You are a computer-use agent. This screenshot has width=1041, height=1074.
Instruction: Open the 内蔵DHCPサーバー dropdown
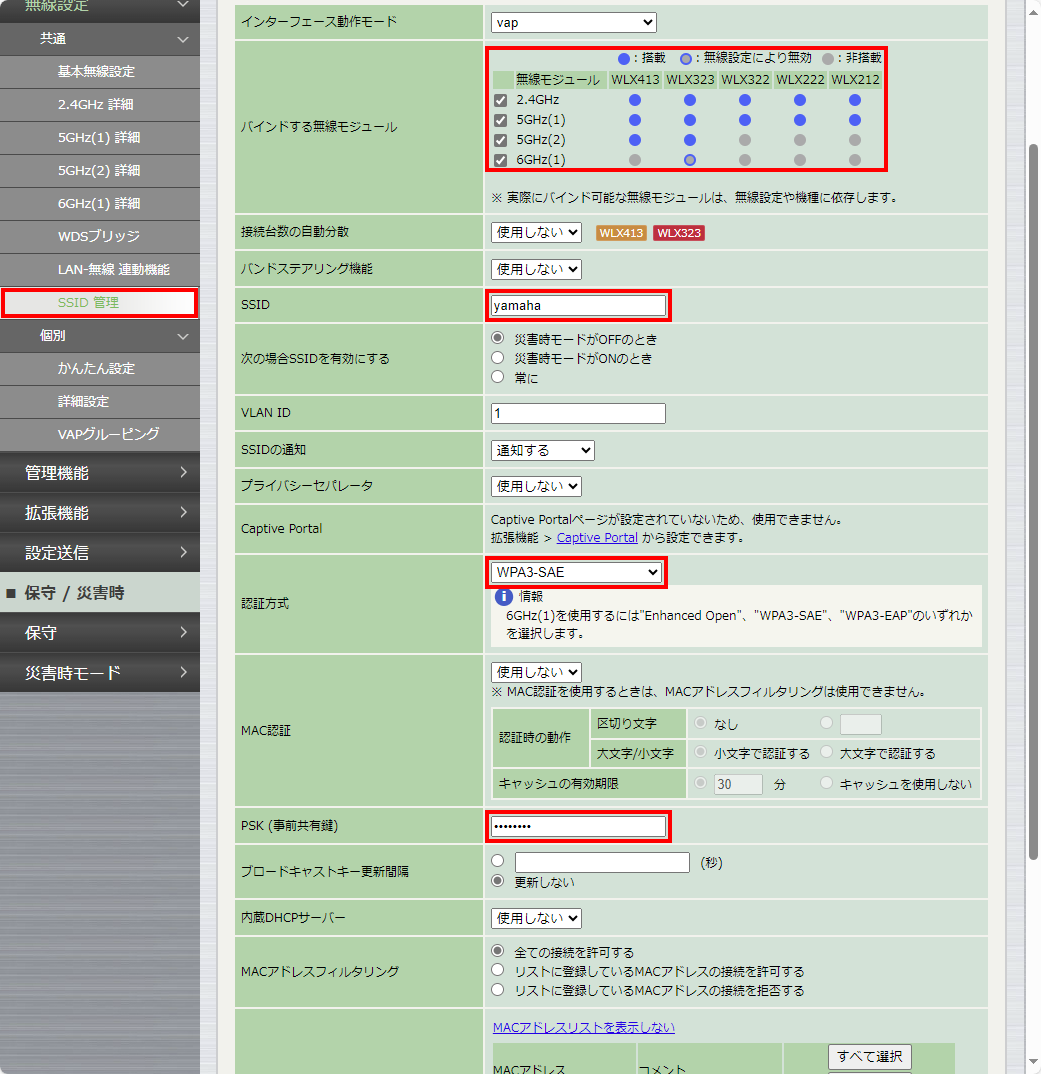(536, 918)
